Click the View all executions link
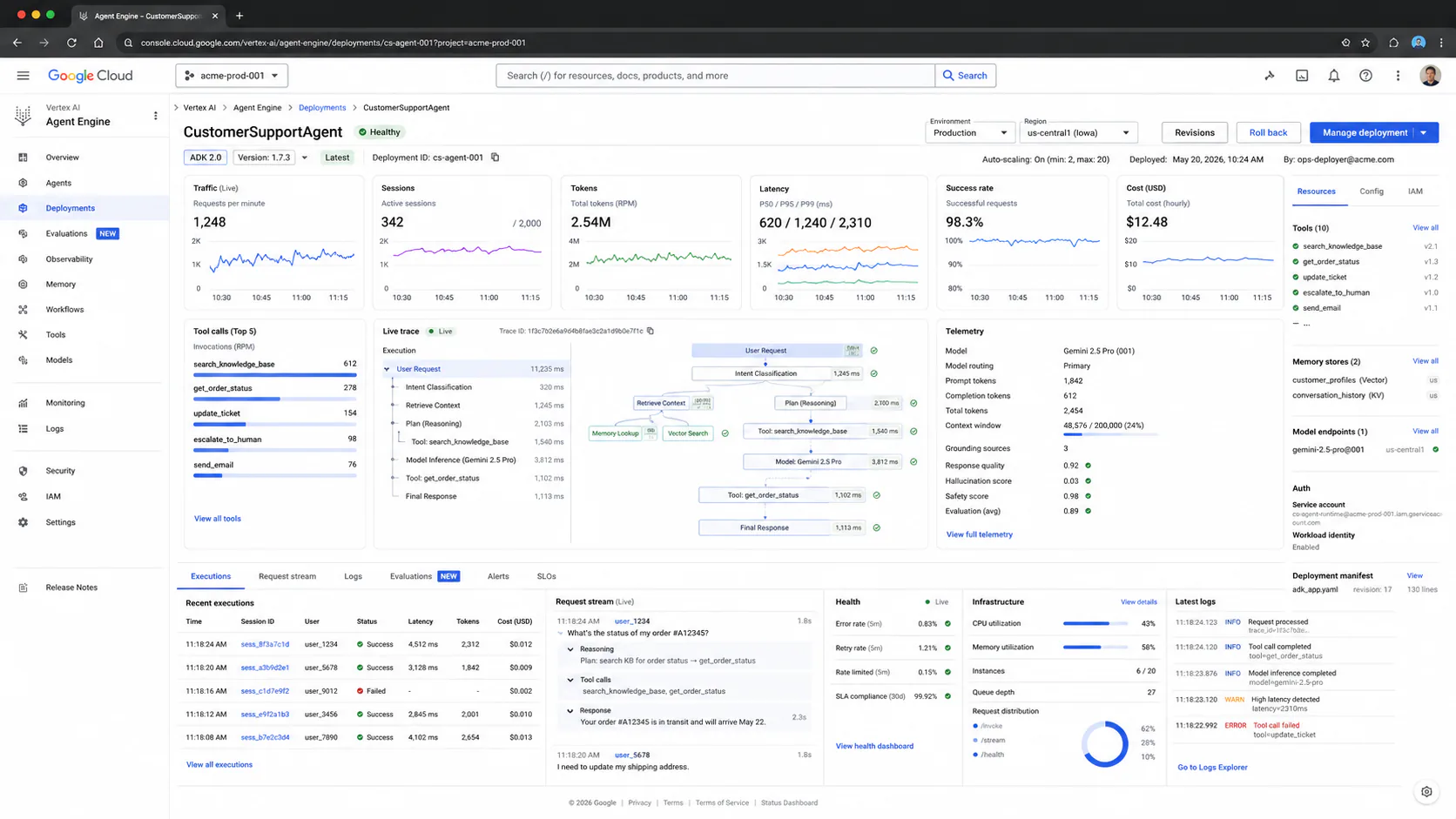 tap(219, 765)
